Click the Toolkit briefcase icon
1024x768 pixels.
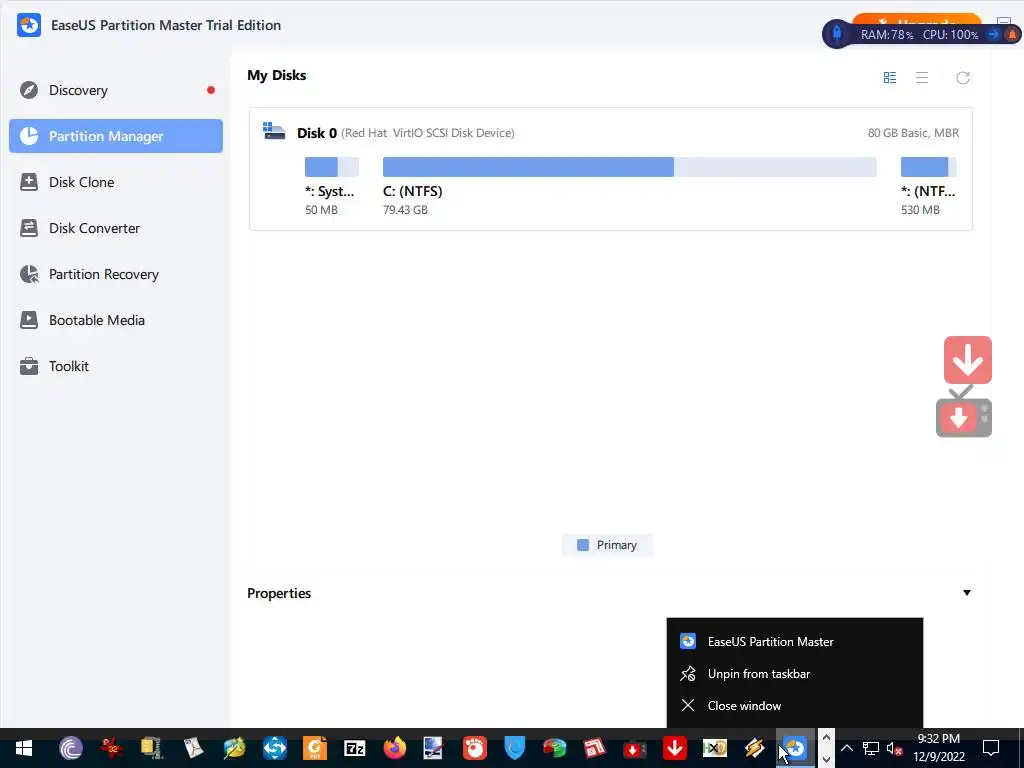[29, 366]
